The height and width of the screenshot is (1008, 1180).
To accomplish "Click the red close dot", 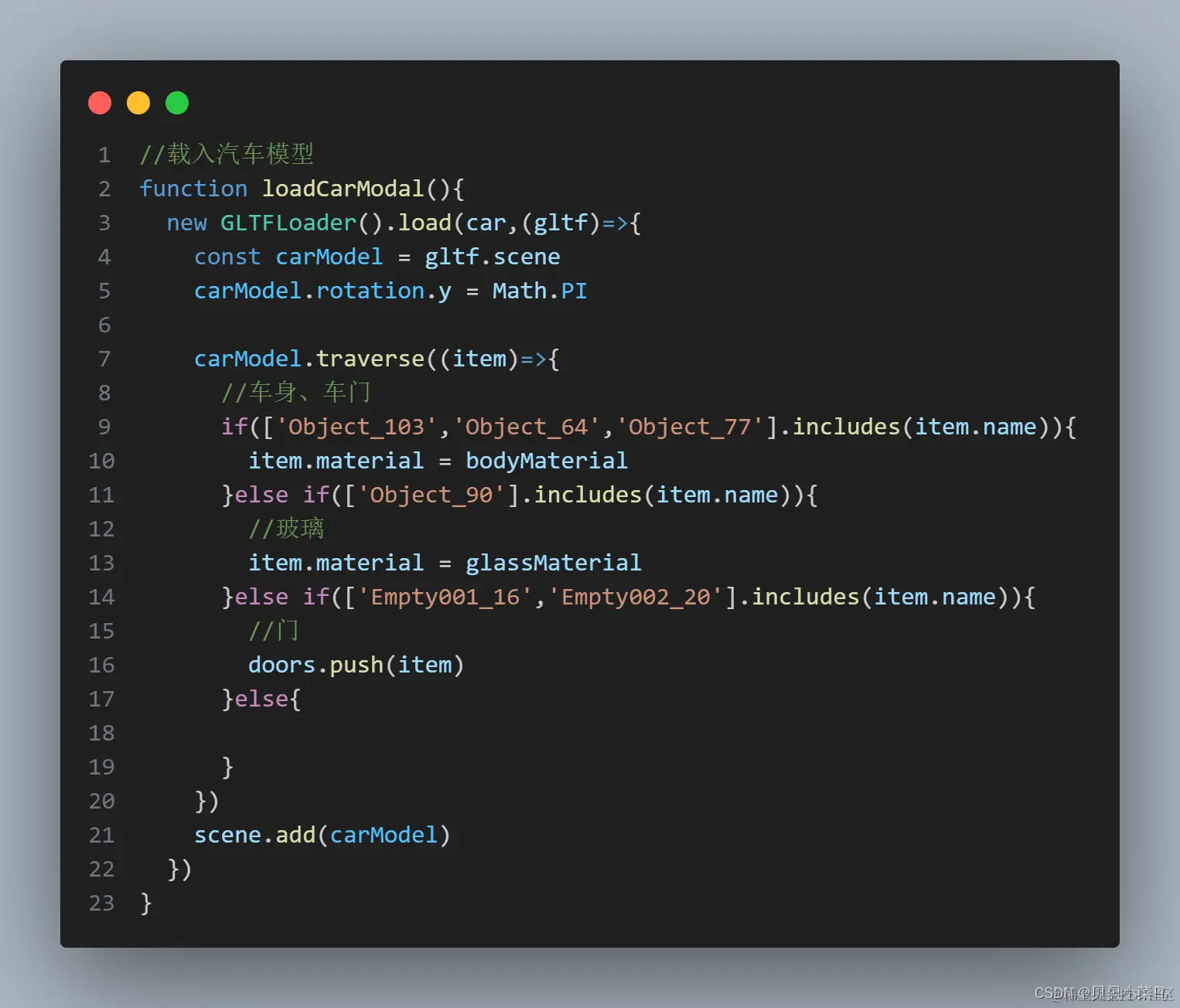I will pos(100,103).
